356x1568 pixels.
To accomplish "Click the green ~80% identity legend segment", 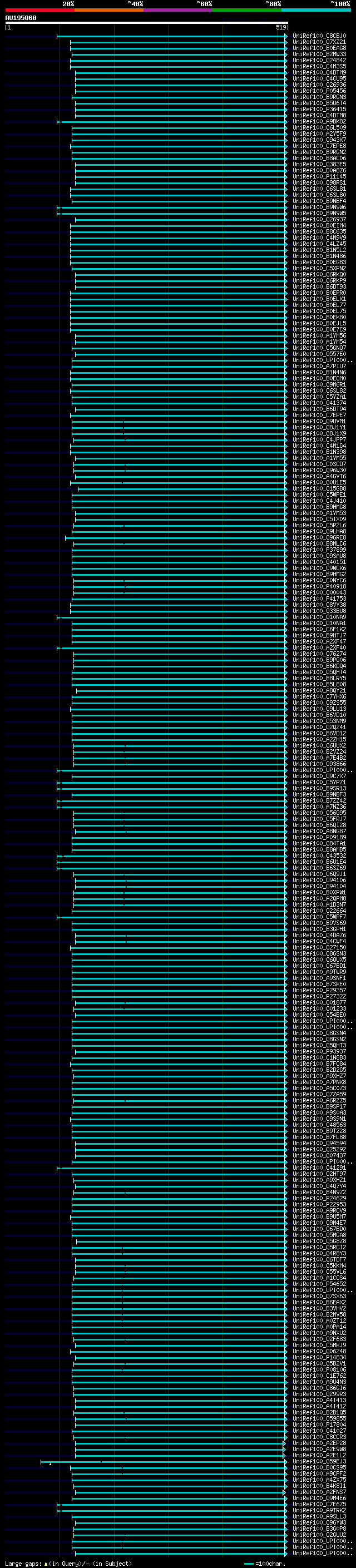I will click(247, 11).
